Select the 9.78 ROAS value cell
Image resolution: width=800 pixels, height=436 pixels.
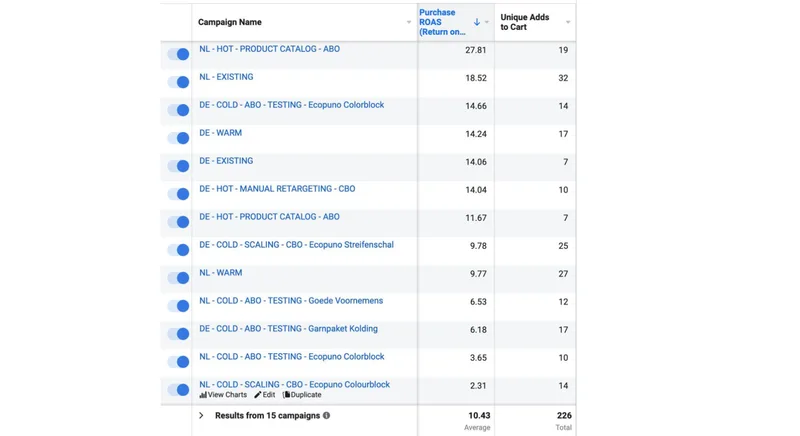pyautogui.click(x=478, y=246)
